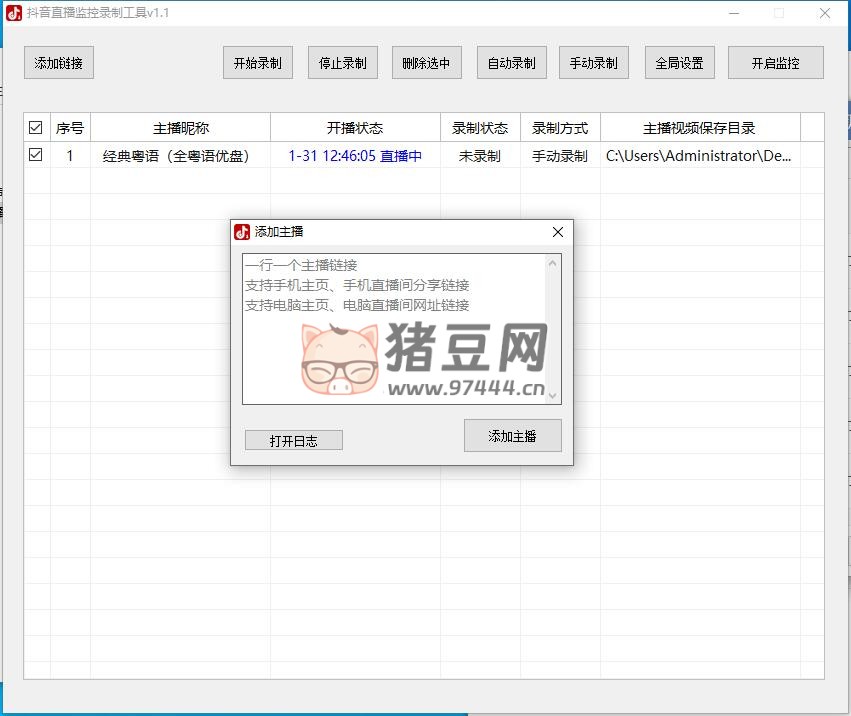Viewport: 851px width, 716px height.
Task: Switch to 自动录制 mode
Action: (x=511, y=63)
